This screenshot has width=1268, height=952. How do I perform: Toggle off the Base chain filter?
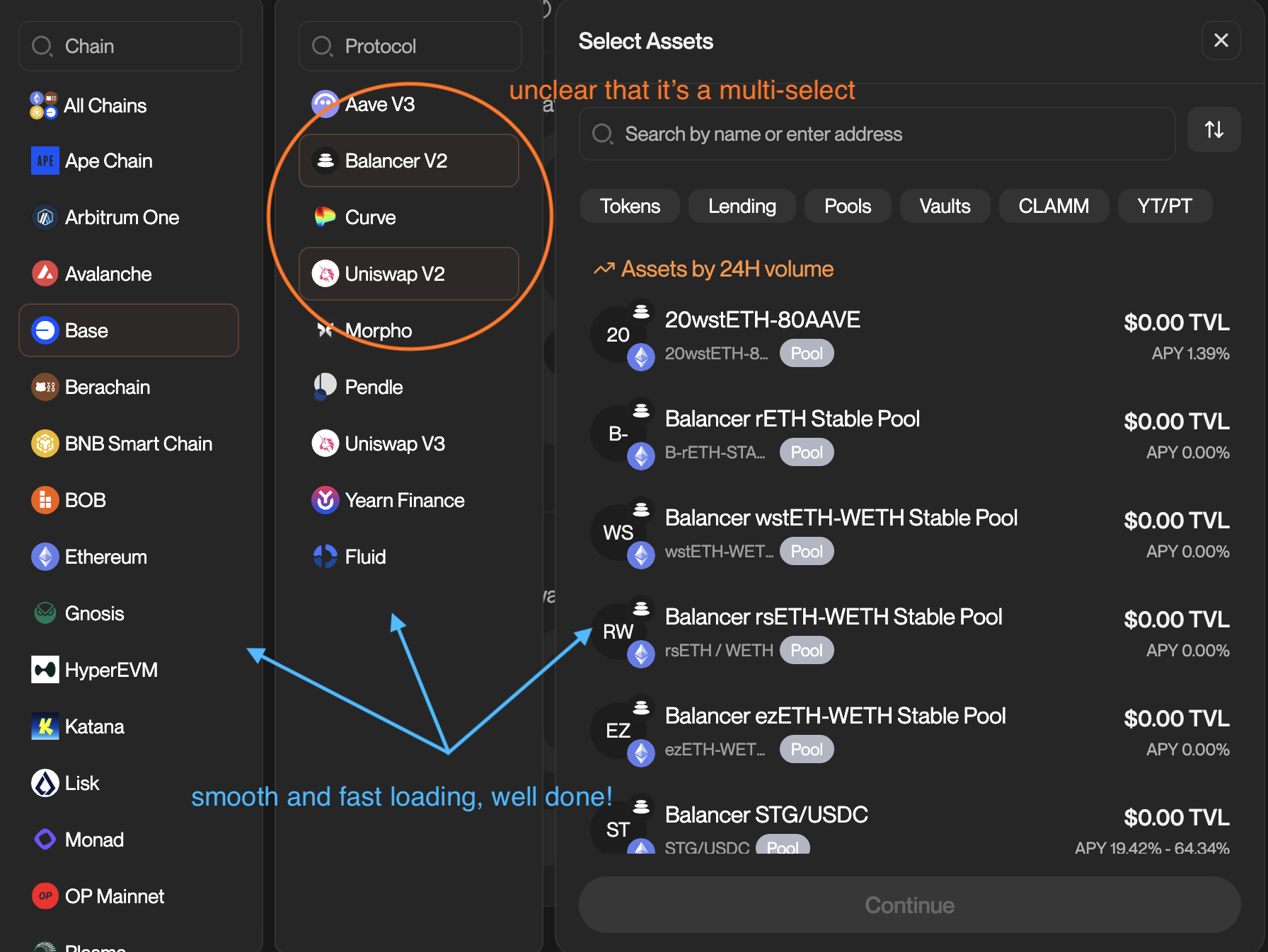129,330
